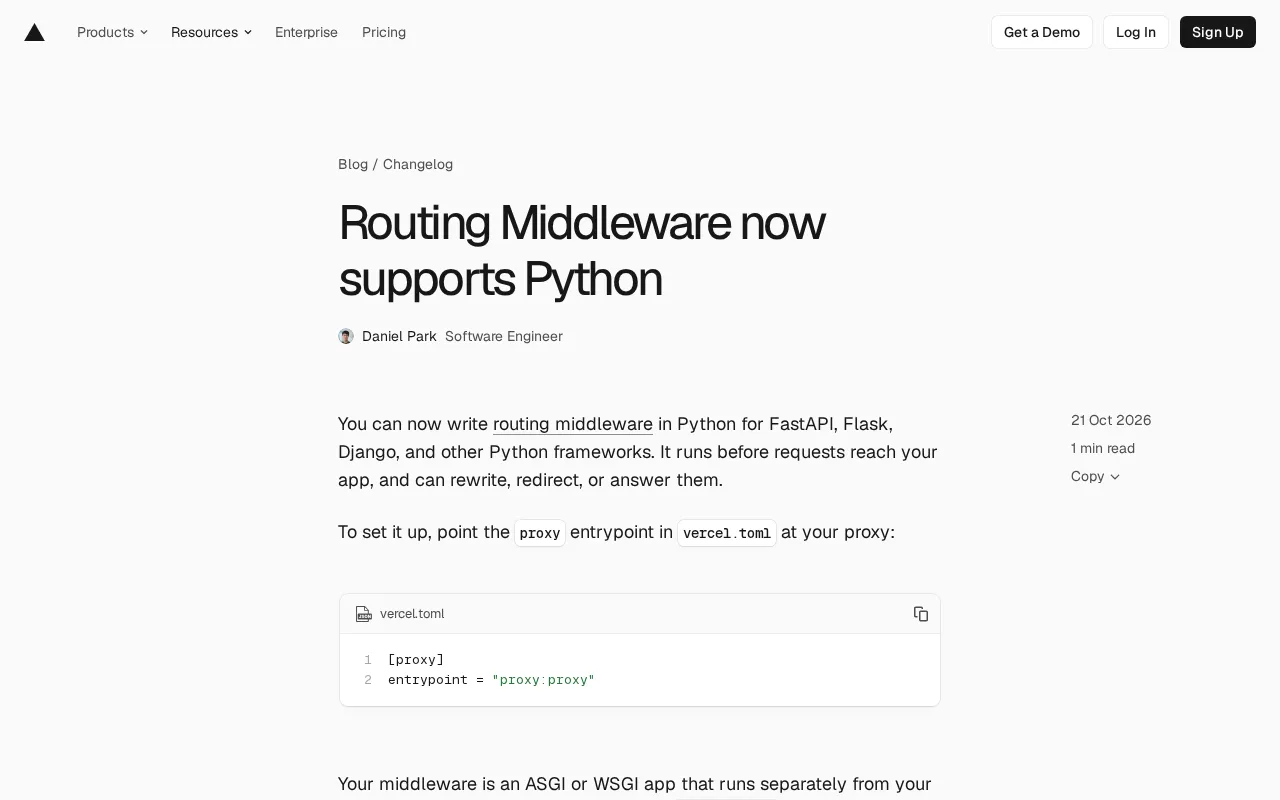This screenshot has width=1280, height=800.
Task: Click author name Daniel Park
Action: coord(399,336)
